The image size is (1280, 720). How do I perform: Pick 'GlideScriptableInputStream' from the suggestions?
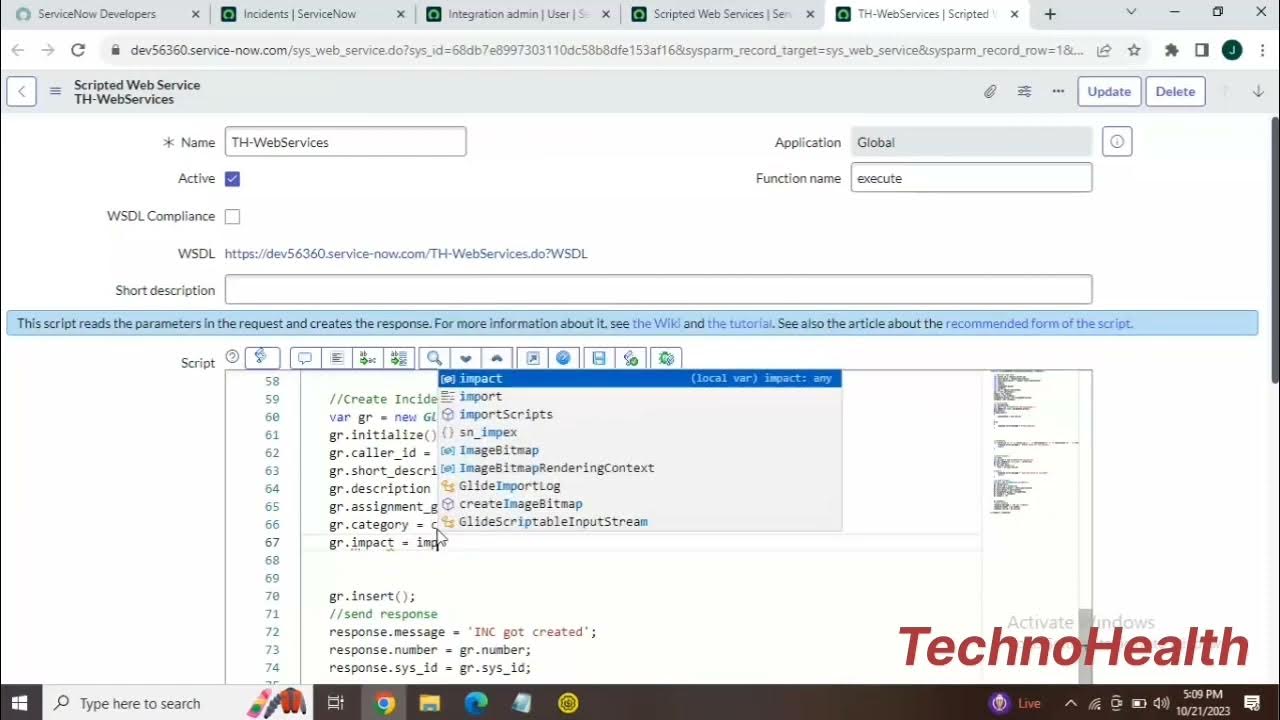pos(640,522)
